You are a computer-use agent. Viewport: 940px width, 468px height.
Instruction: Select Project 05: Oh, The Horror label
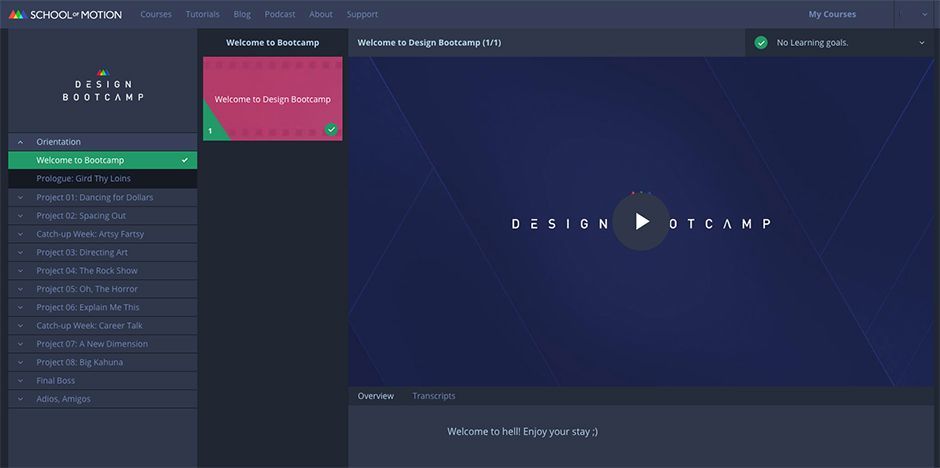(x=87, y=289)
